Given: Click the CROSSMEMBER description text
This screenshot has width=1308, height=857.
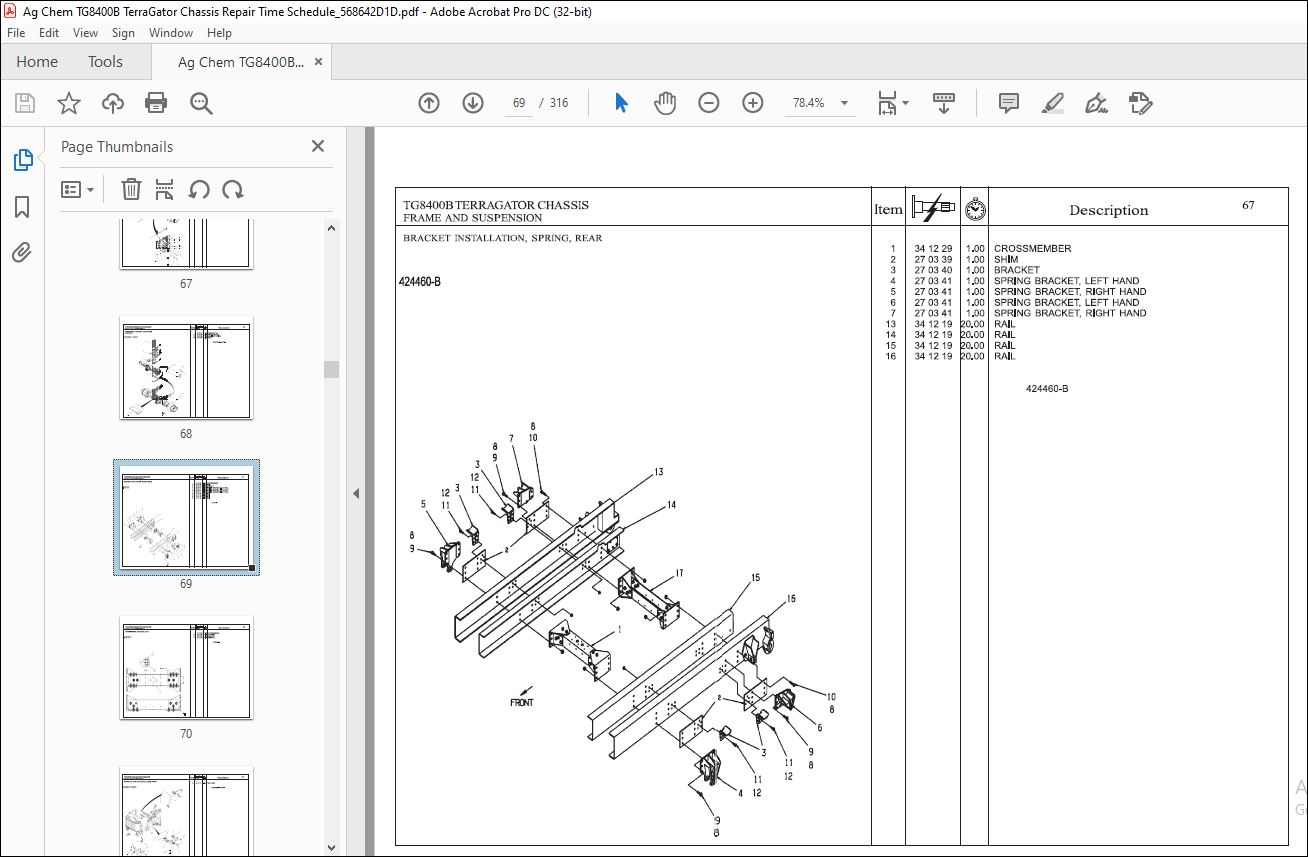Looking at the screenshot, I should tap(1032, 249).
